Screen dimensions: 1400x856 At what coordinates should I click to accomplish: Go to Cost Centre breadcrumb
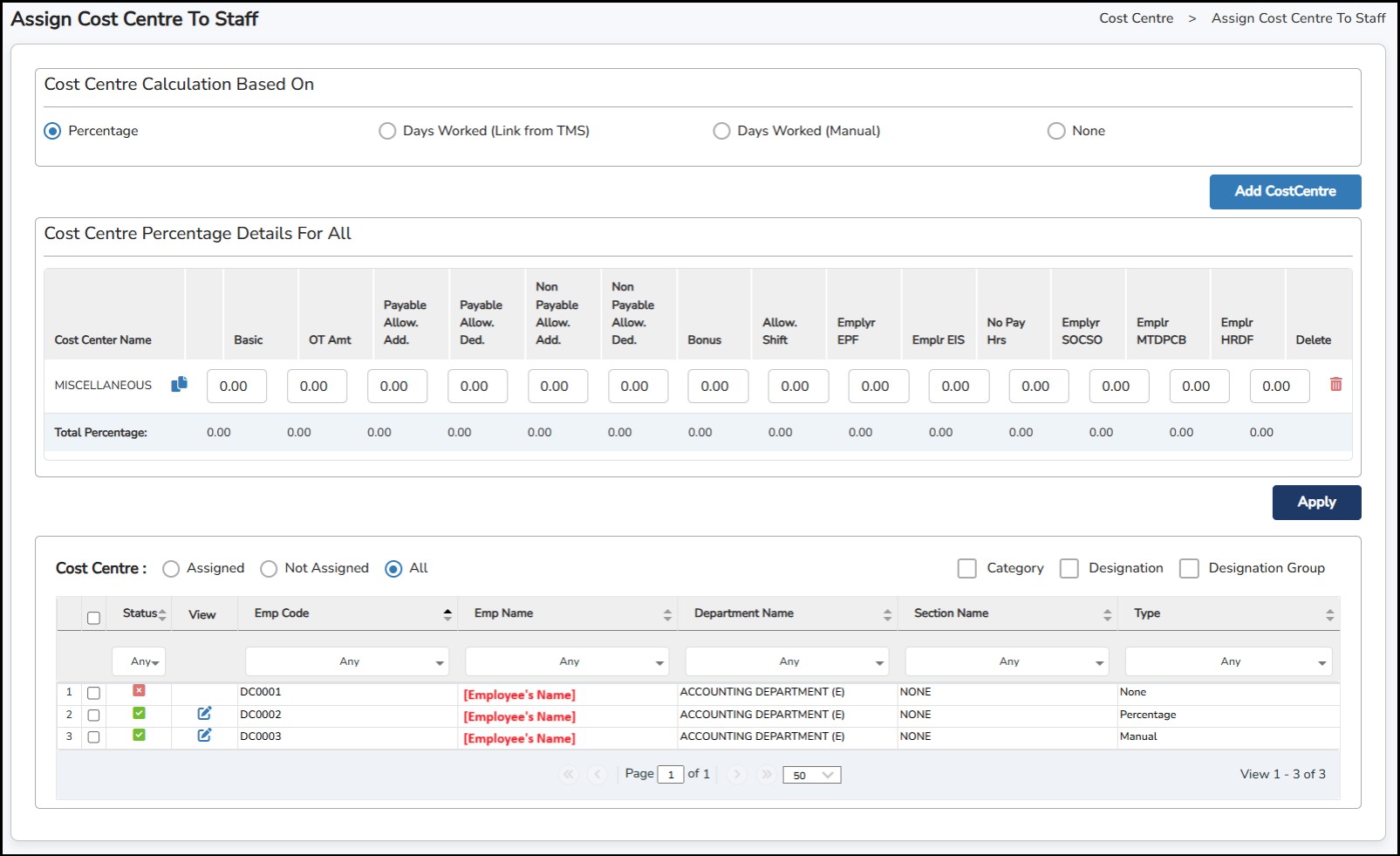1136,18
